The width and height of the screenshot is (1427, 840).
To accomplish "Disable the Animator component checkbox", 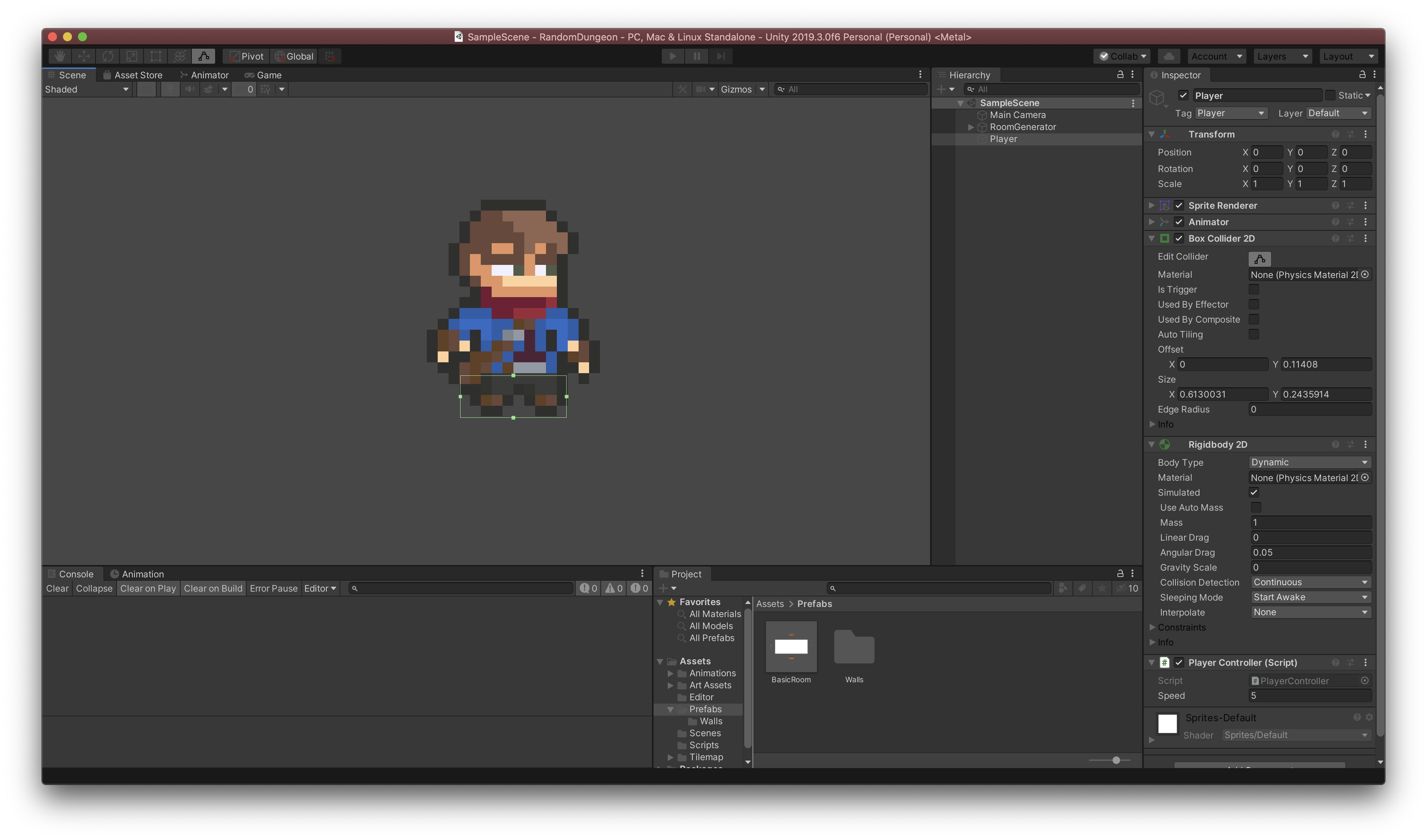I will pyautogui.click(x=1179, y=222).
